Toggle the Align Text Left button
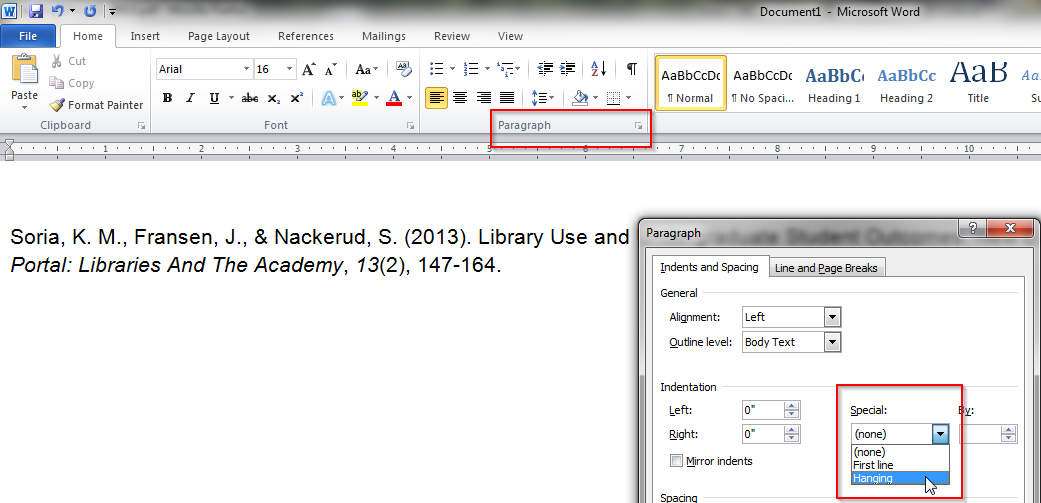This screenshot has height=503, width=1041. (x=436, y=98)
